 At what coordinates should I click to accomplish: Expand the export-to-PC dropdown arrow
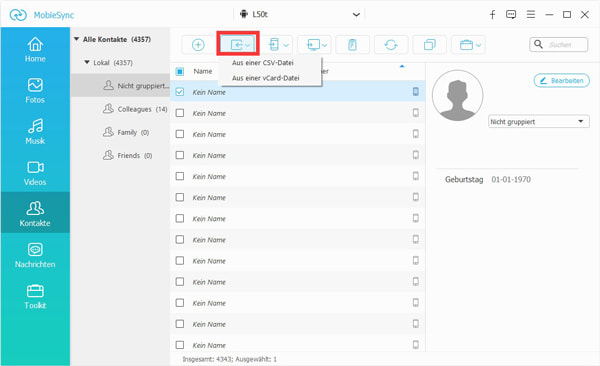(324, 45)
